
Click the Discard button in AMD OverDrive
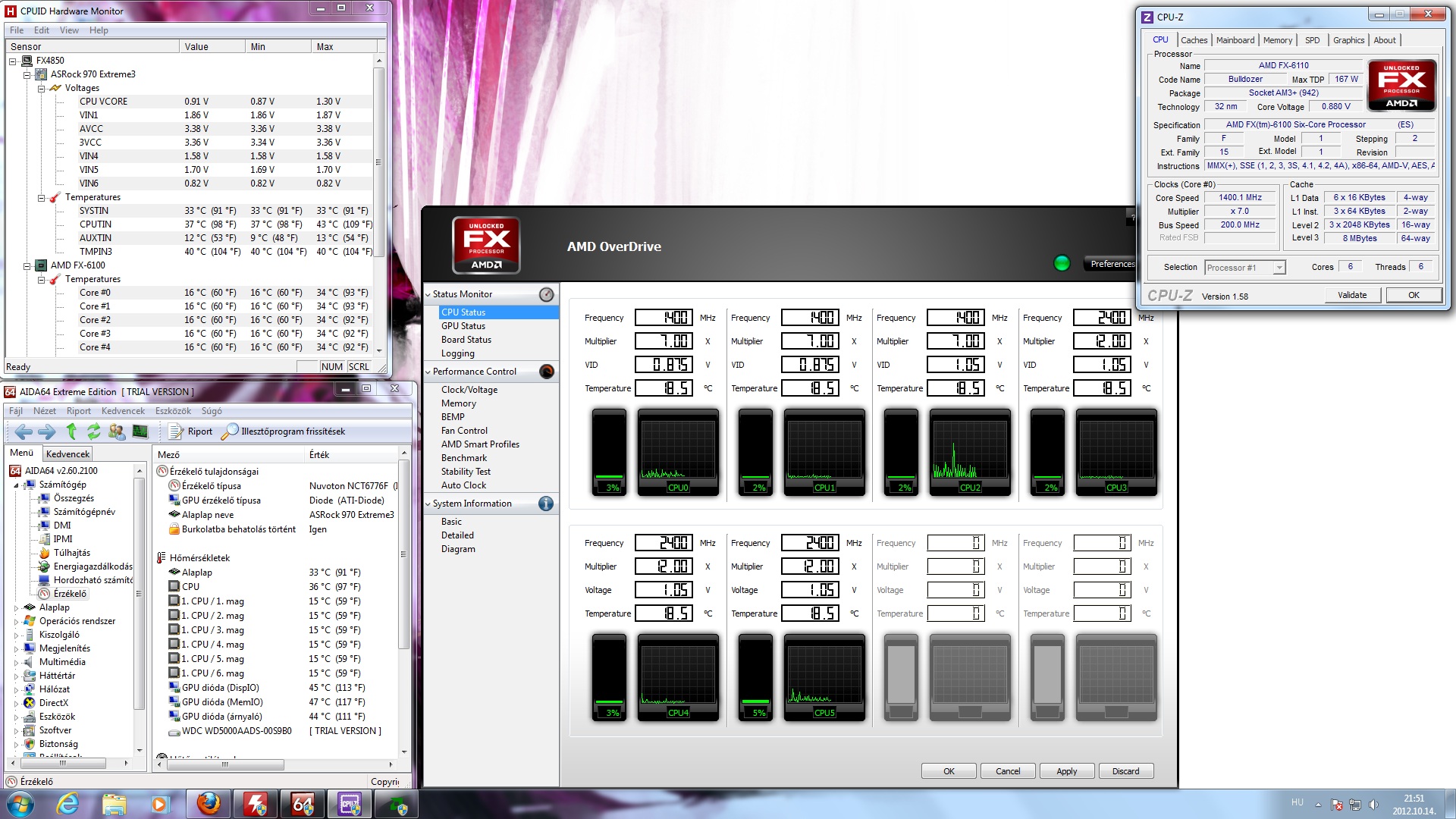coord(1126,771)
